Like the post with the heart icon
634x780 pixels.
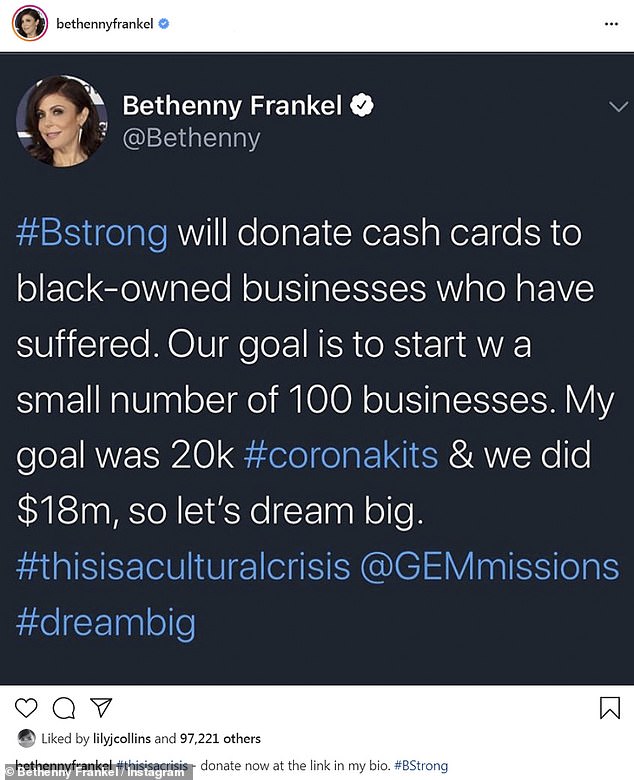pos(27,709)
